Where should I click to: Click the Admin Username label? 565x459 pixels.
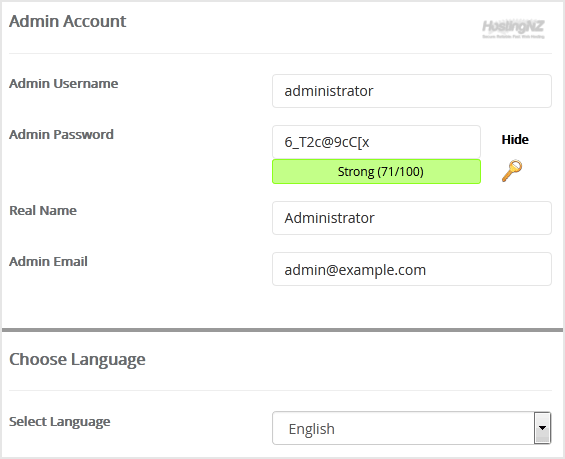pyautogui.click(x=63, y=84)
